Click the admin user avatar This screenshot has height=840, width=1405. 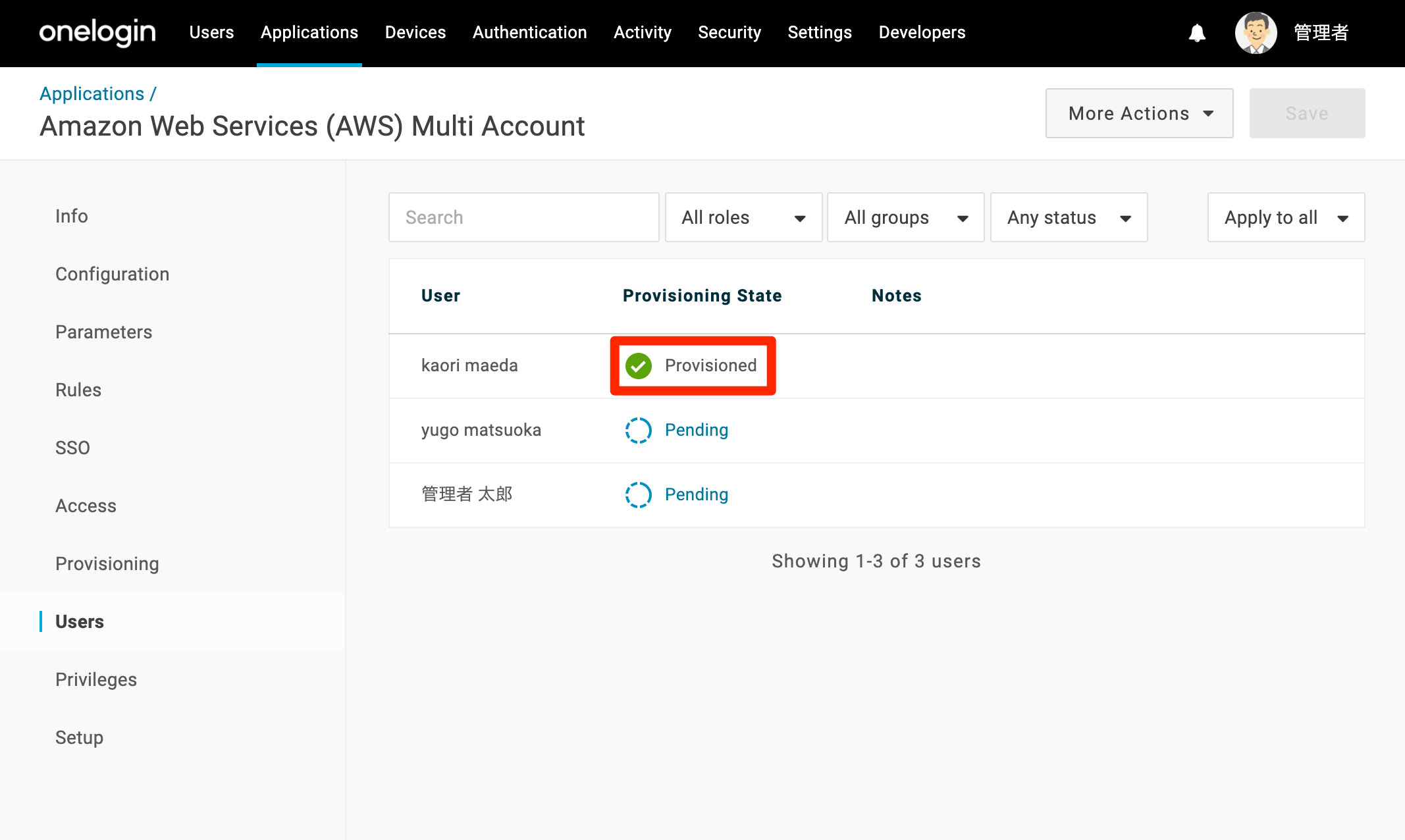pos(1256,33)
